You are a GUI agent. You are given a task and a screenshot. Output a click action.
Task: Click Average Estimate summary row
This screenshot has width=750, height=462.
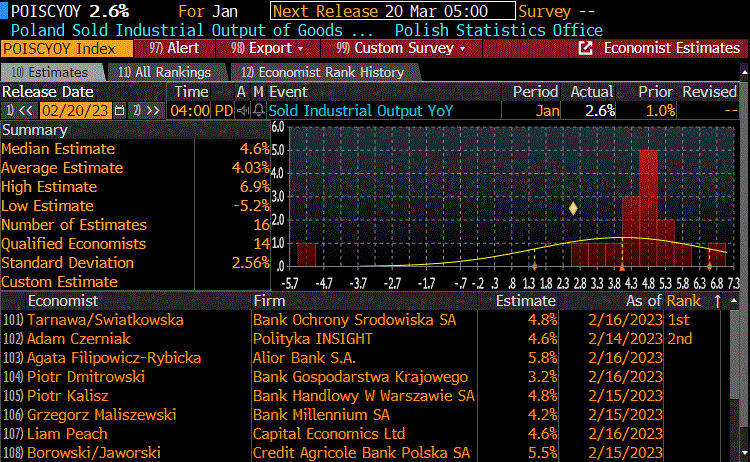pyautogui.click(x=135, y=168)
